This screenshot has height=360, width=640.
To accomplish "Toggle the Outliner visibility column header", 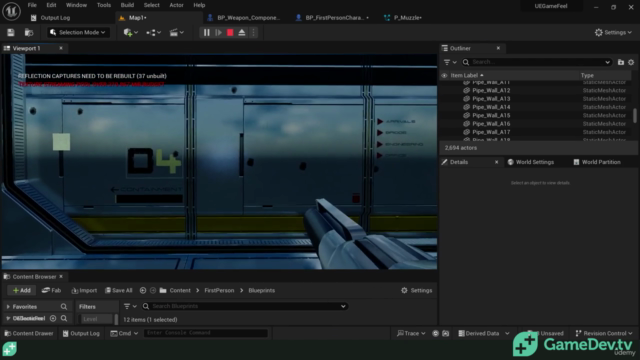I will [444, 76].
